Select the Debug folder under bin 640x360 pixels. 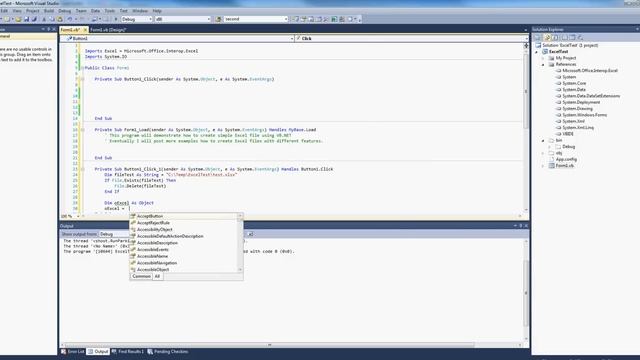568,147
